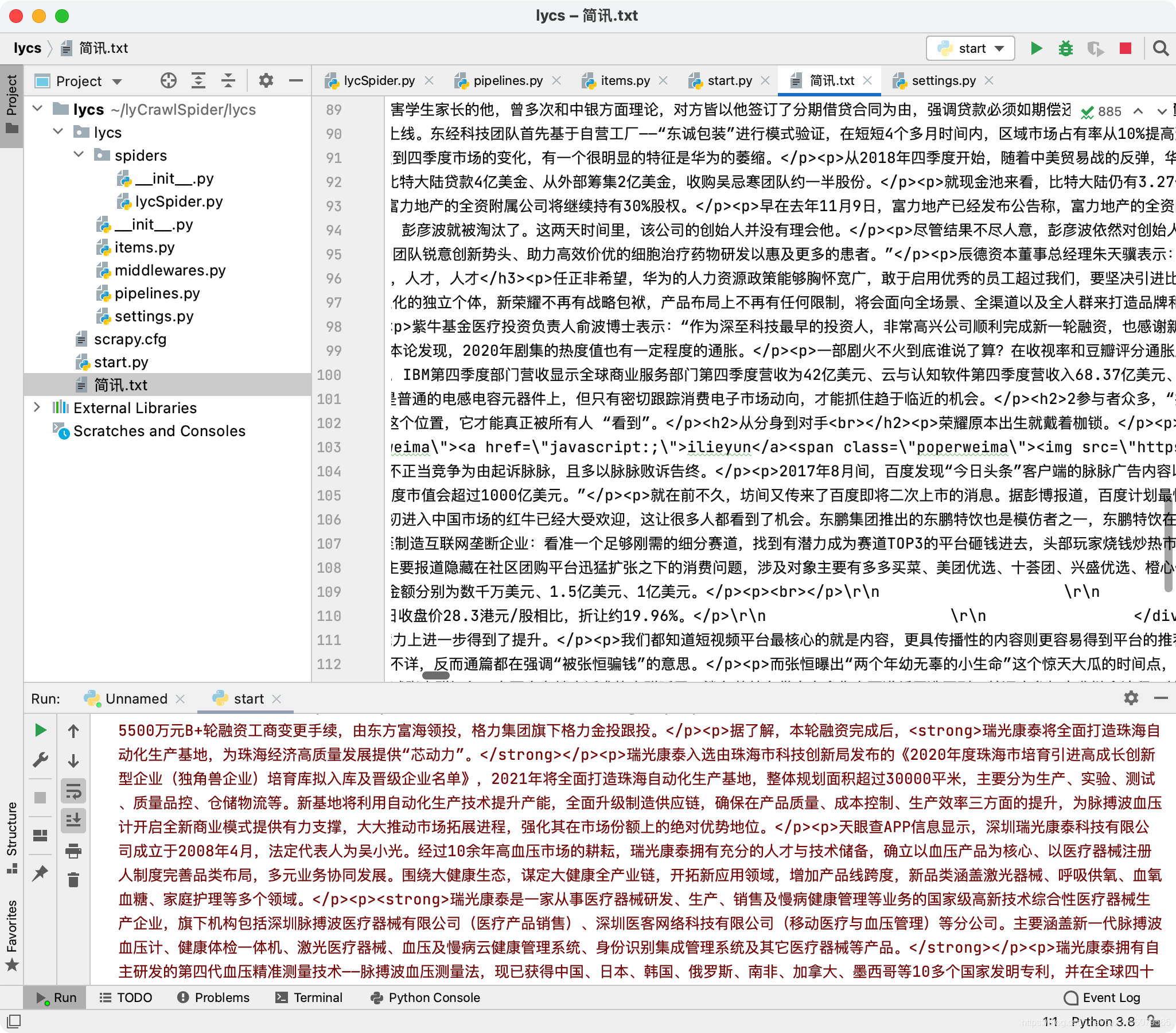1176x1033 pixels.
Task: Click the locate-file crosshair icon in Project panel
Action: tap(168, 80)
